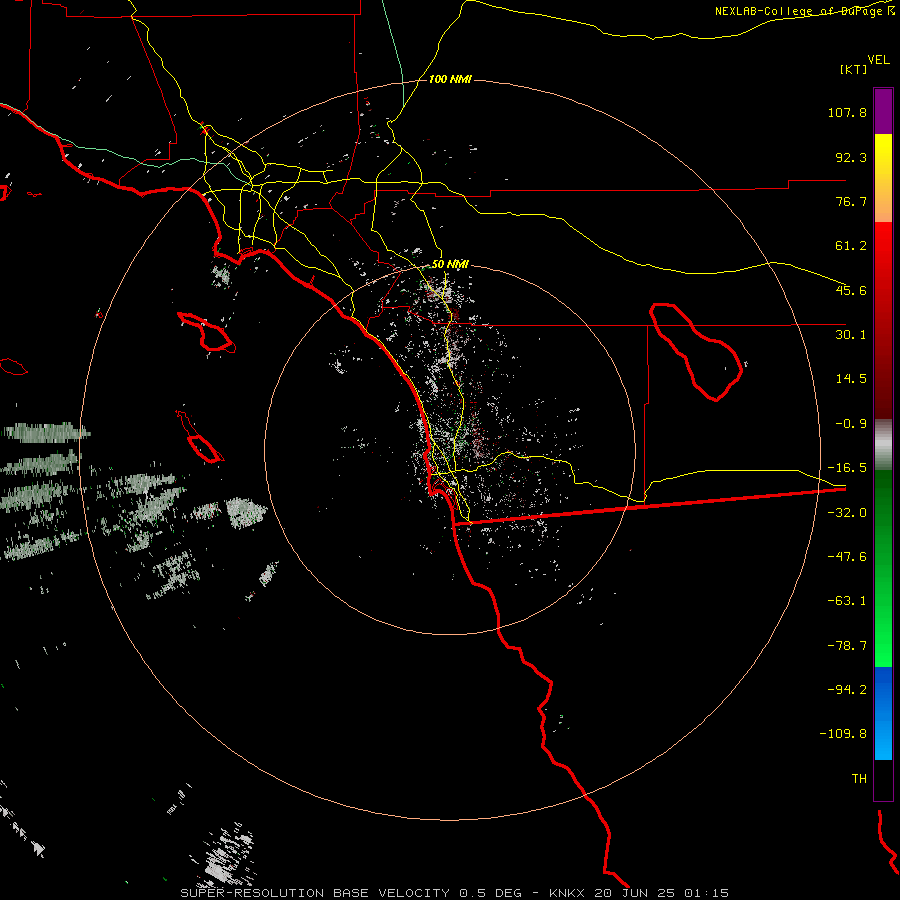Click the 61.2 velocity scale value
900x900 pixels.
coord(851,246)
